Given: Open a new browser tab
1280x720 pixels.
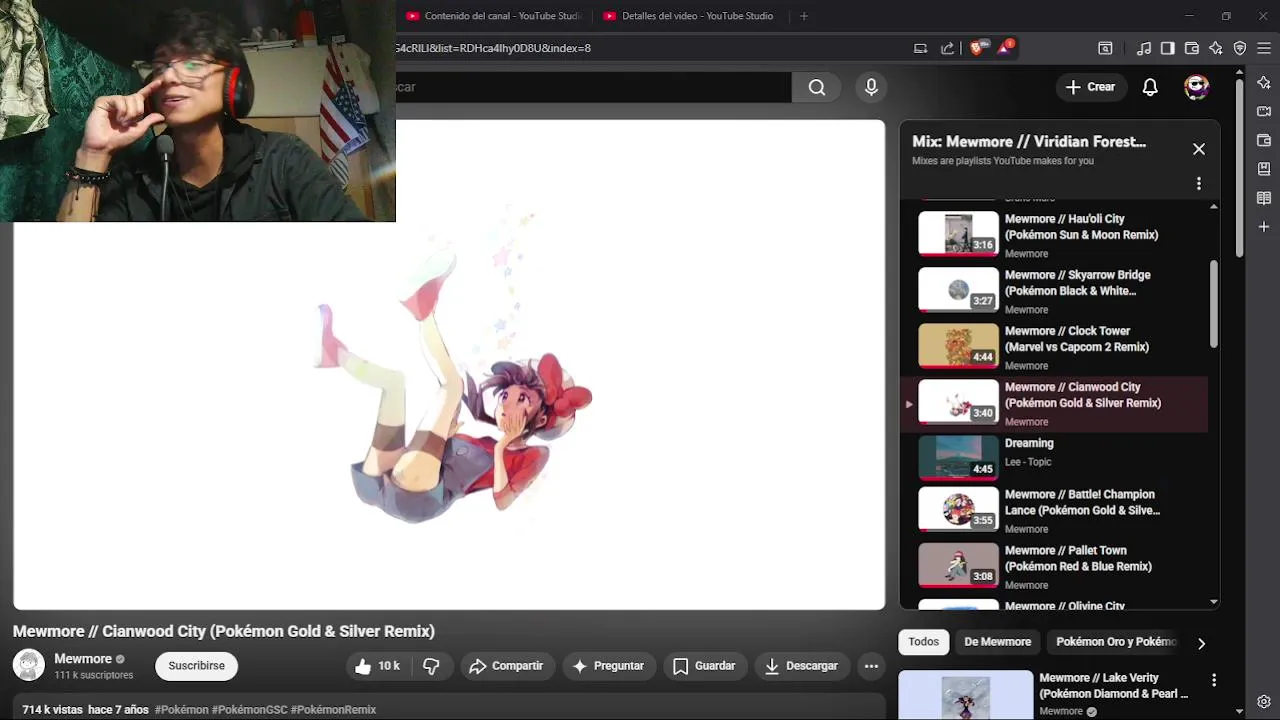Looking at the screenshot, I should [804, 16].
